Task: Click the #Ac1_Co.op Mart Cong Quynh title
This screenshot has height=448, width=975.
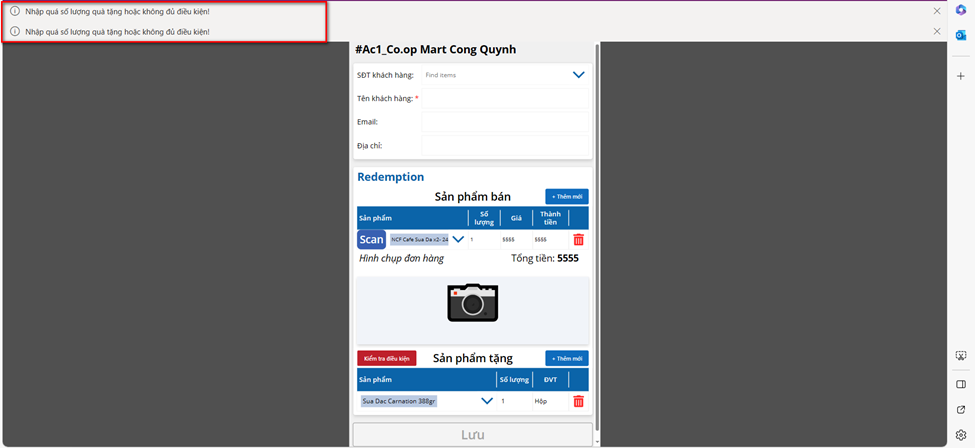Action: 435,50
